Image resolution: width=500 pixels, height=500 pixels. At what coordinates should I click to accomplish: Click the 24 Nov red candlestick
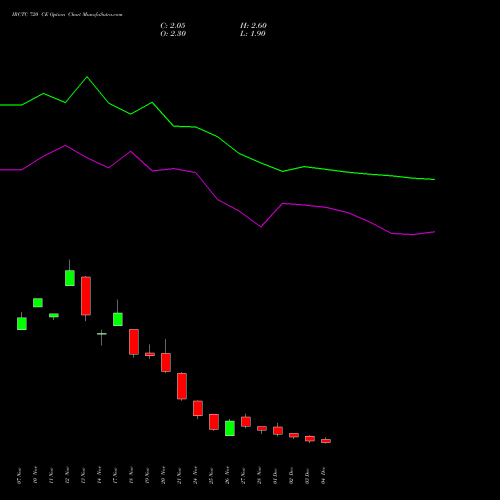(198, 408)
